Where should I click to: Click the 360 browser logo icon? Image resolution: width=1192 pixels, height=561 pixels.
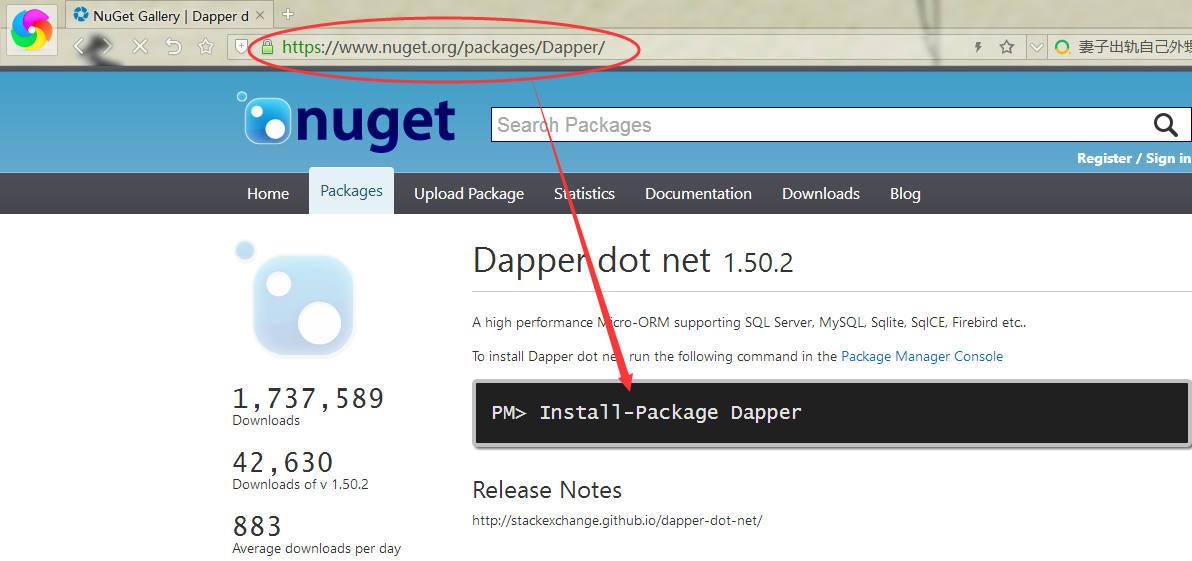point(32,30)
